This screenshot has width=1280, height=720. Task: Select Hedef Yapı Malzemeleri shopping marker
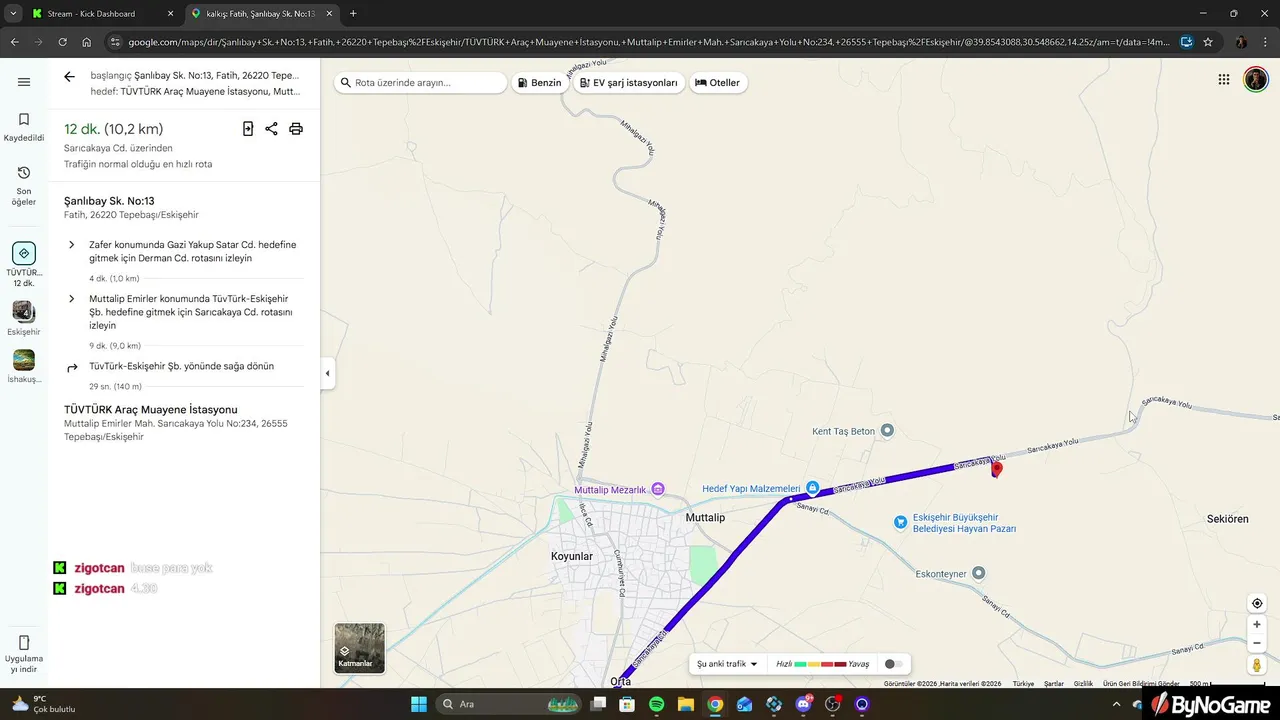click(813, 488)
